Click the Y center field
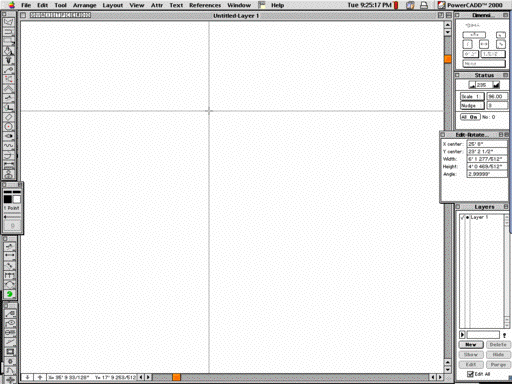Screen dimensions: 512x384 [487, 151]
